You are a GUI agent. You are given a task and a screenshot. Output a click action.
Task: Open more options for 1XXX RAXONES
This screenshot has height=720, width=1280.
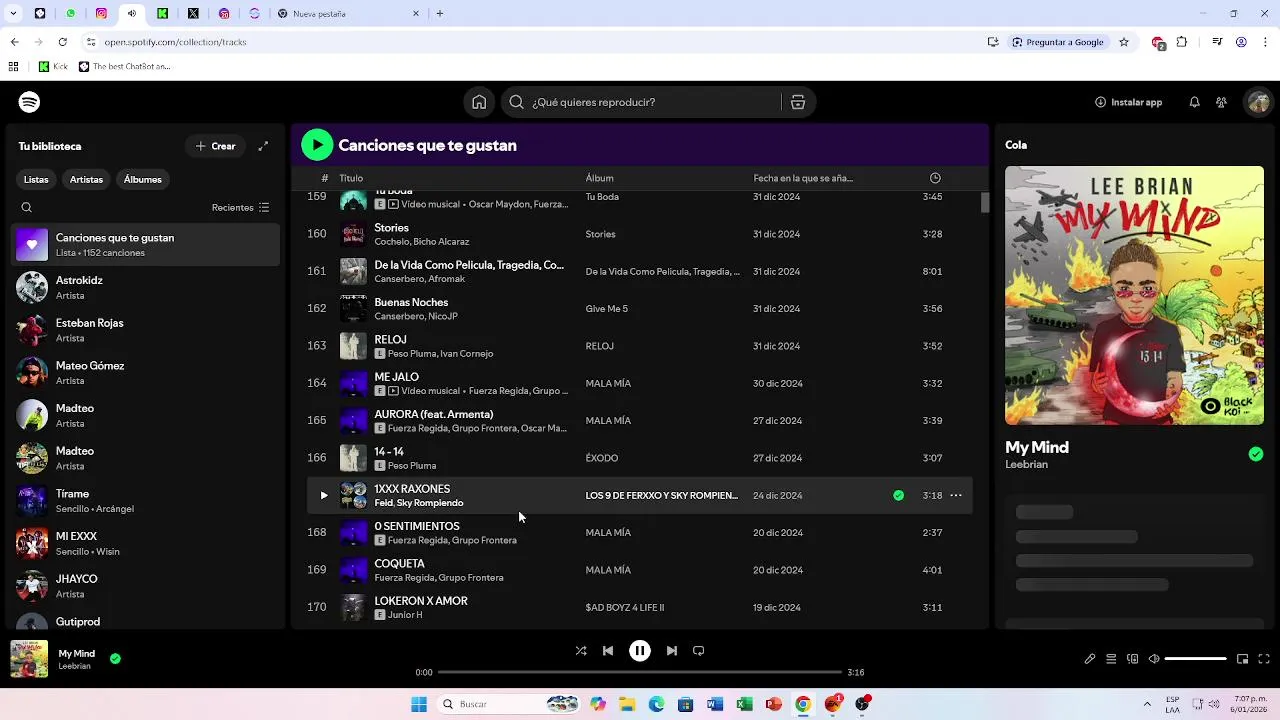pos(956,495)
